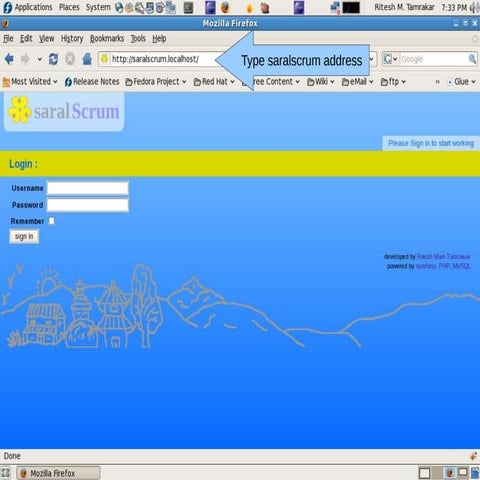Viewport: 480px width, 480px height.
Task: Show more bookmarks via the chevron
Action: pos(437,82)
